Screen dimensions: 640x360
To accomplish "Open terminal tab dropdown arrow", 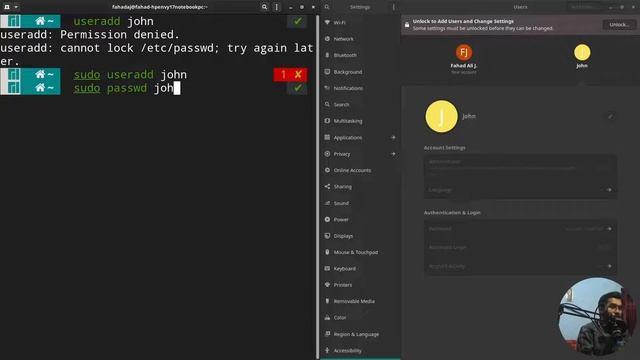I will (x=16, y=7).
